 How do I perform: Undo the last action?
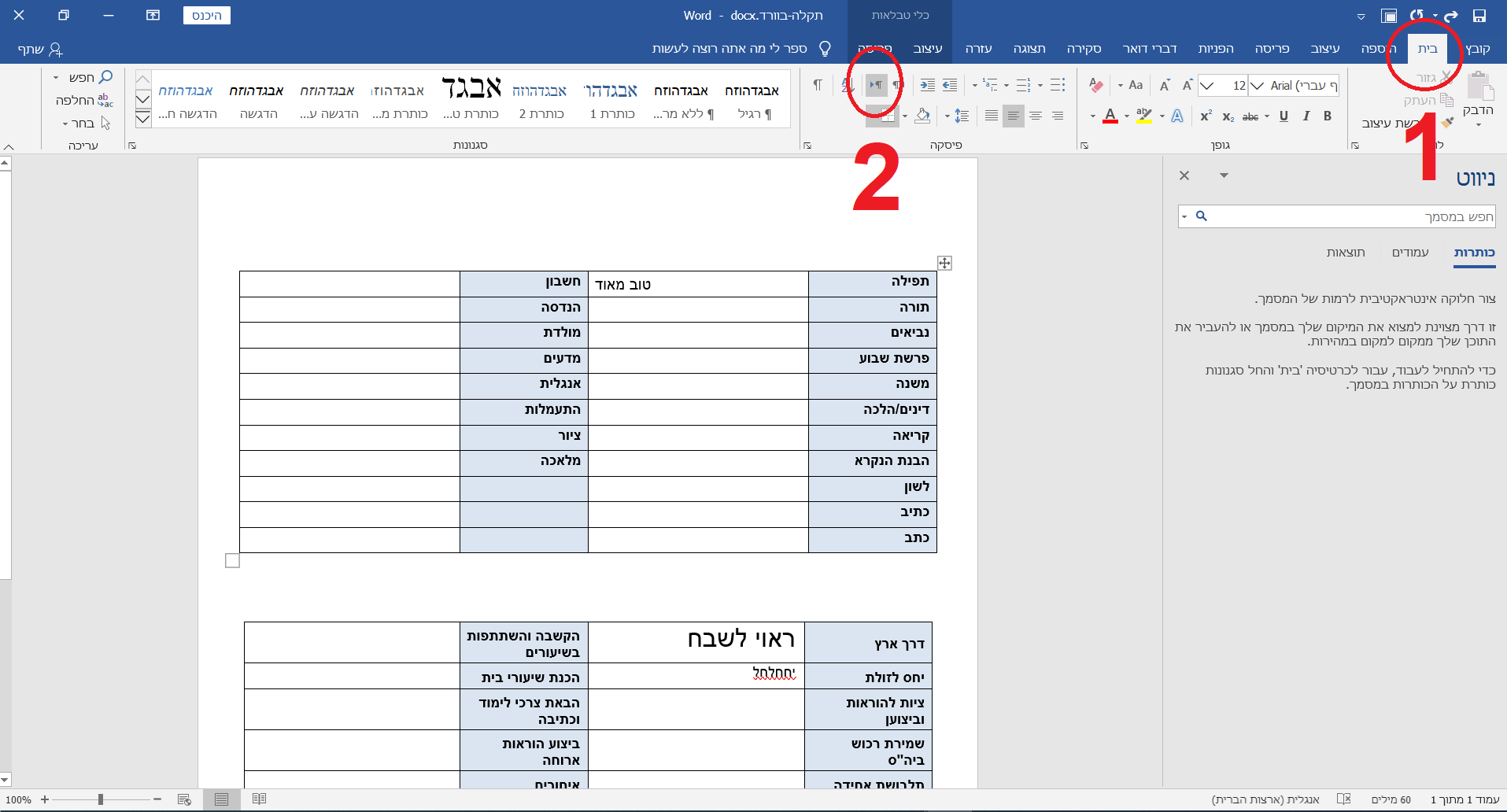[x=1451, y=16]
